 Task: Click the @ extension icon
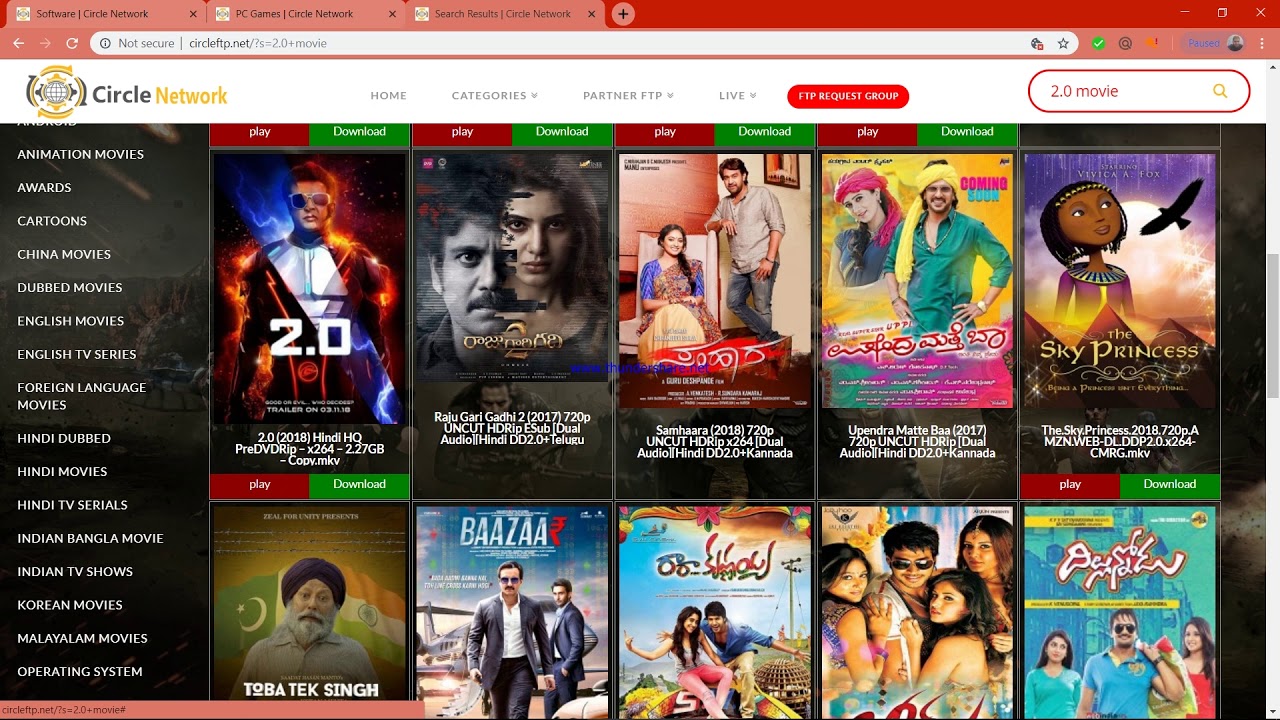pyautogui.click(x=1125, y=43)
